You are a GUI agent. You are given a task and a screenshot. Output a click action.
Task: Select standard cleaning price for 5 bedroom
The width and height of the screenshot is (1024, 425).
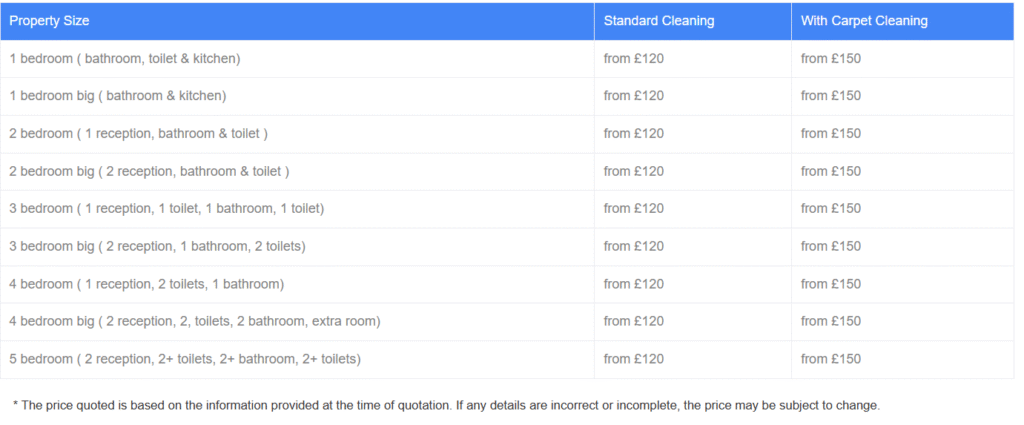(634, 359)
